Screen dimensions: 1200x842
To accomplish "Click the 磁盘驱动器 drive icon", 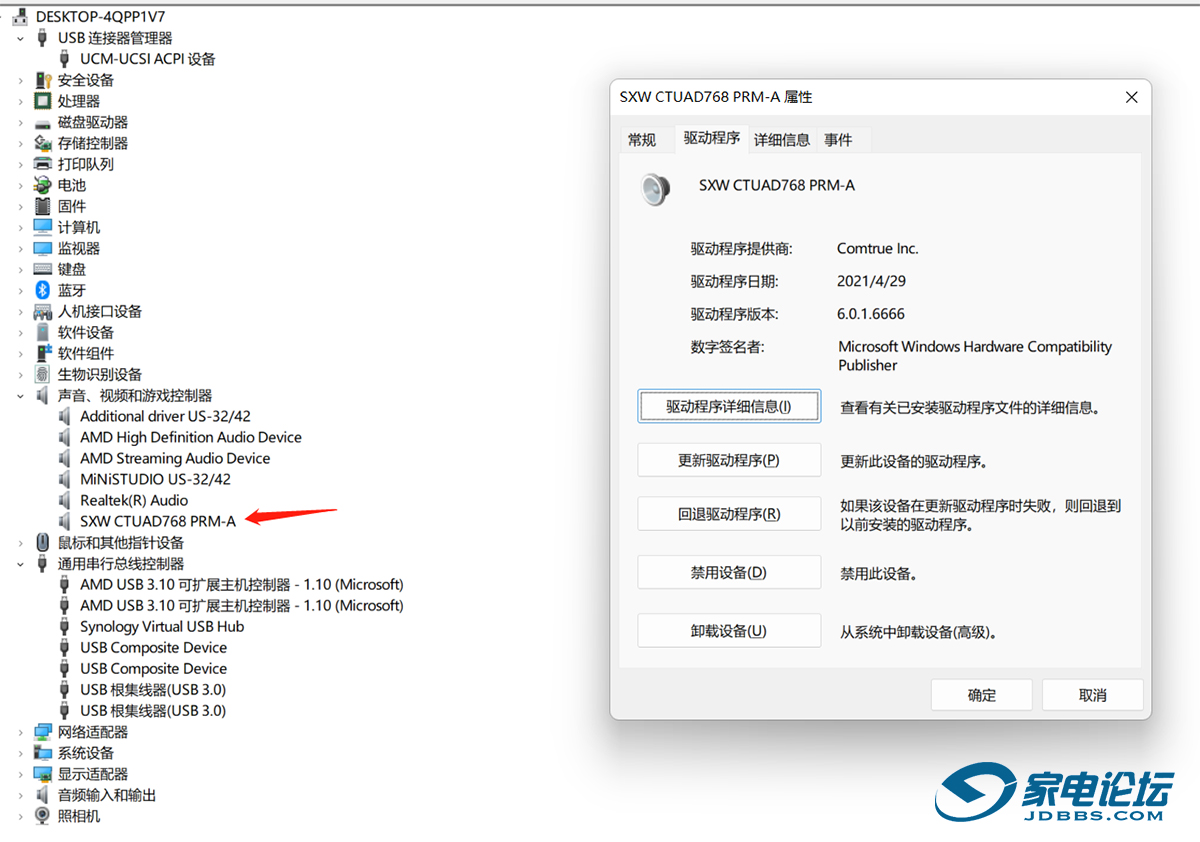I will click(42, 123).
